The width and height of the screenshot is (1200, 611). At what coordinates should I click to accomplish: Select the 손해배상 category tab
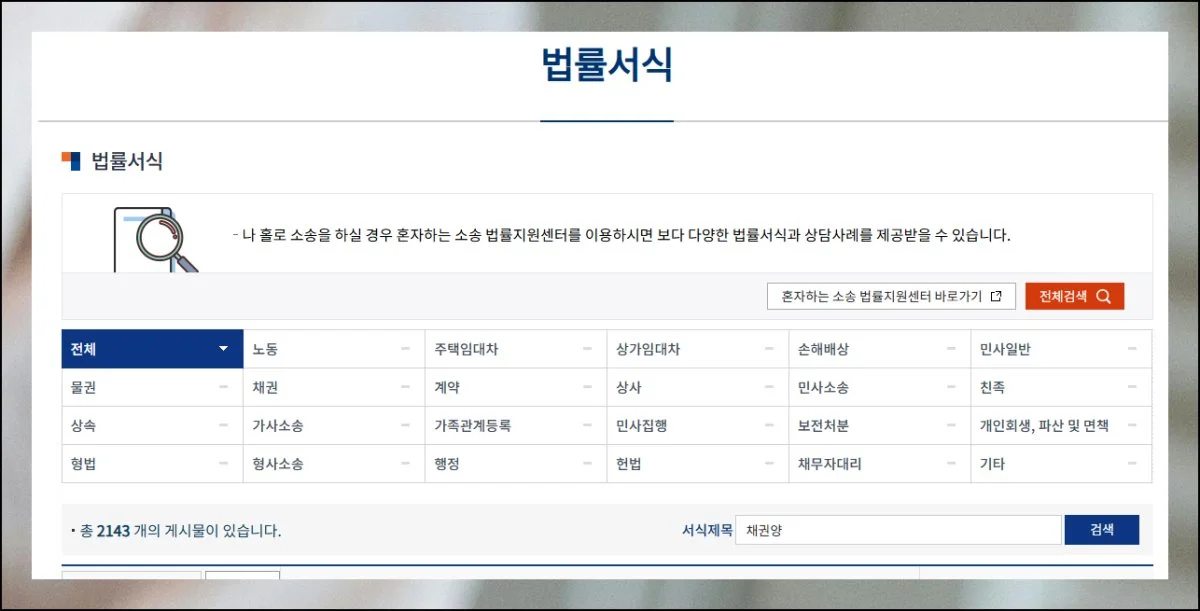(823, 350)
